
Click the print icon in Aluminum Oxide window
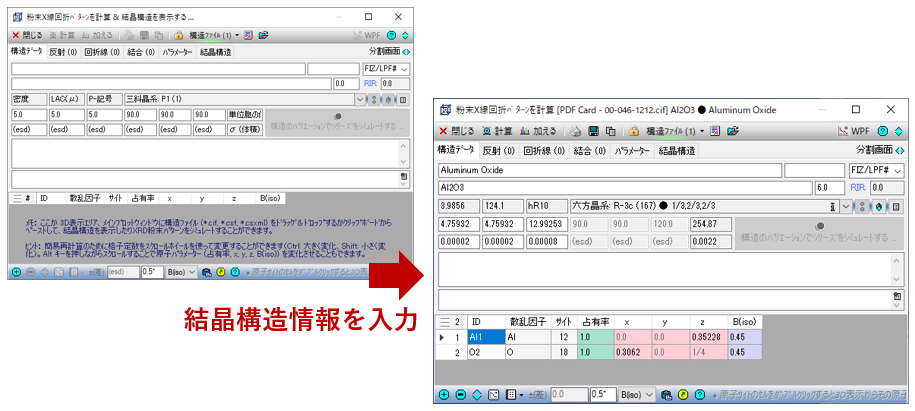(x=576, y=131)
